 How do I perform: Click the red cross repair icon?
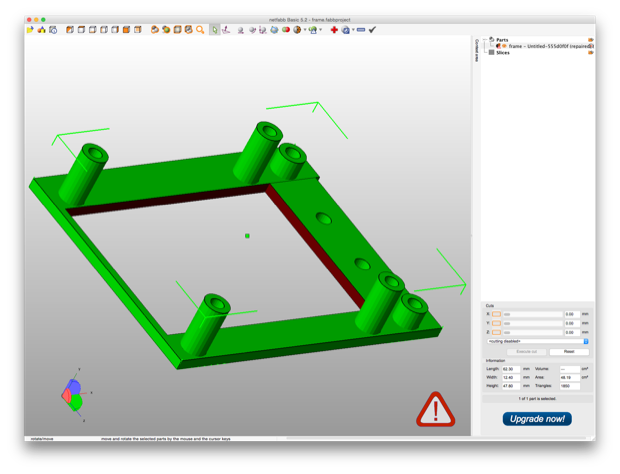(334, 30)
